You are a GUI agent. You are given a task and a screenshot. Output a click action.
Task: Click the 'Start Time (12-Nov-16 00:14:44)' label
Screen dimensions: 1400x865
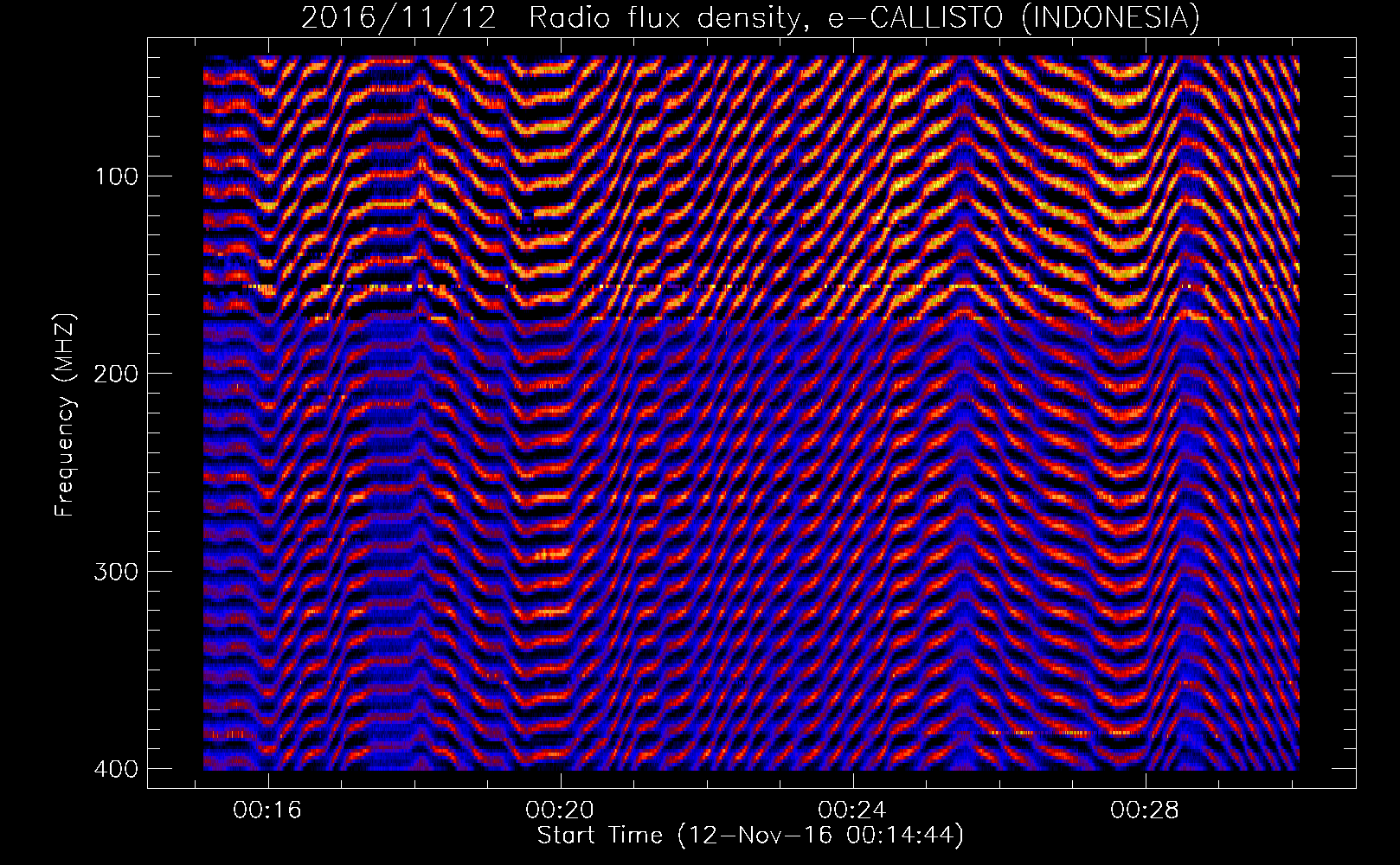pyautogui.click(x=750, y=836)
